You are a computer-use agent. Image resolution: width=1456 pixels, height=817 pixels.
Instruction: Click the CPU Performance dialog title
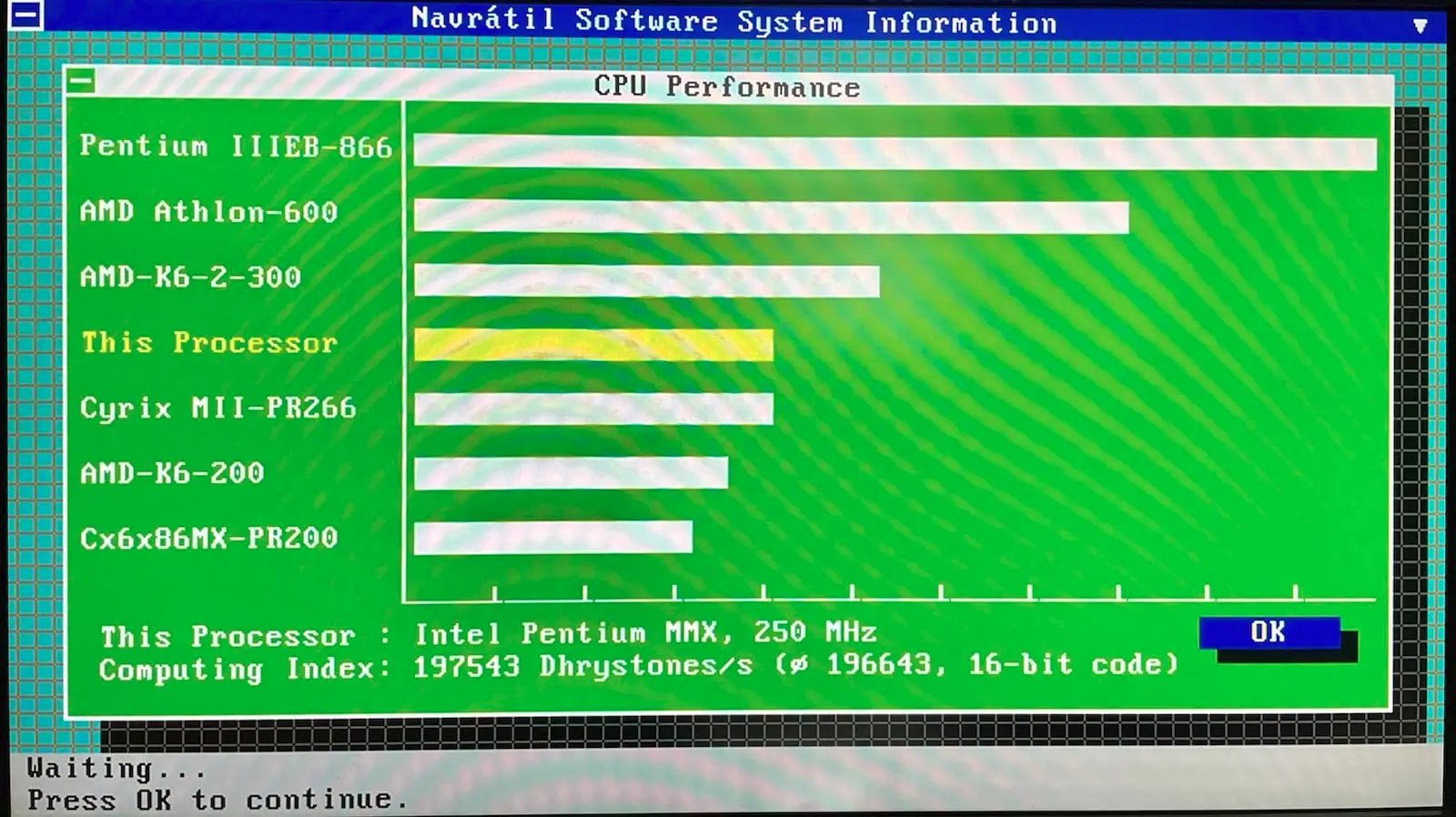pyautogui.click(x=726, y=86)
